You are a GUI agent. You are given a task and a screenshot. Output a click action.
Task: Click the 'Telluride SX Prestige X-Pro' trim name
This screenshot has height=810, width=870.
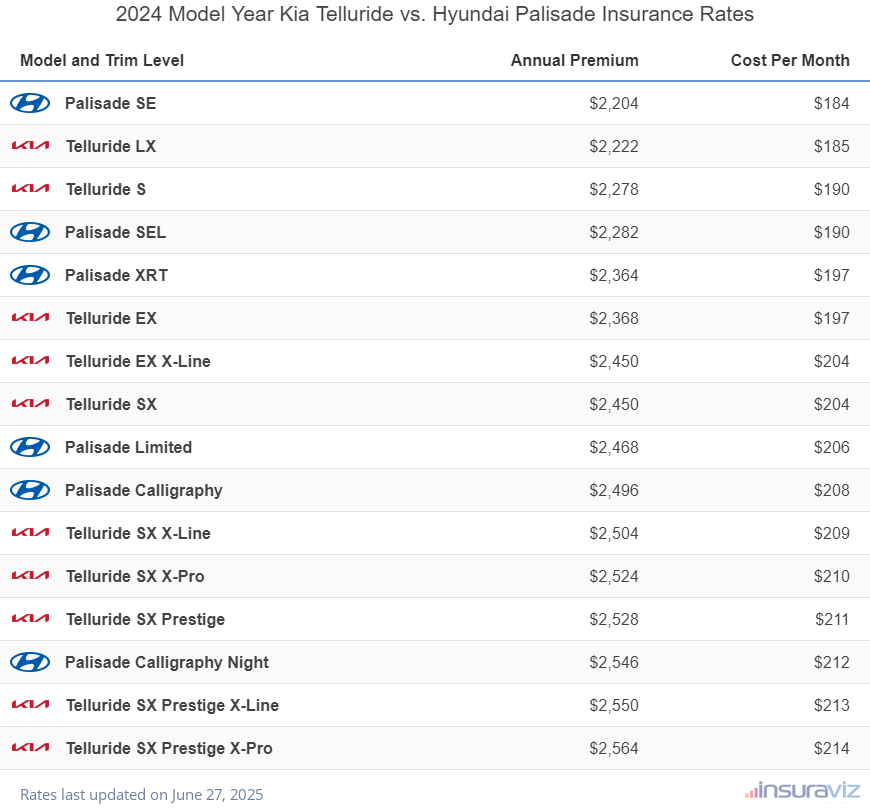click(169, 748)
